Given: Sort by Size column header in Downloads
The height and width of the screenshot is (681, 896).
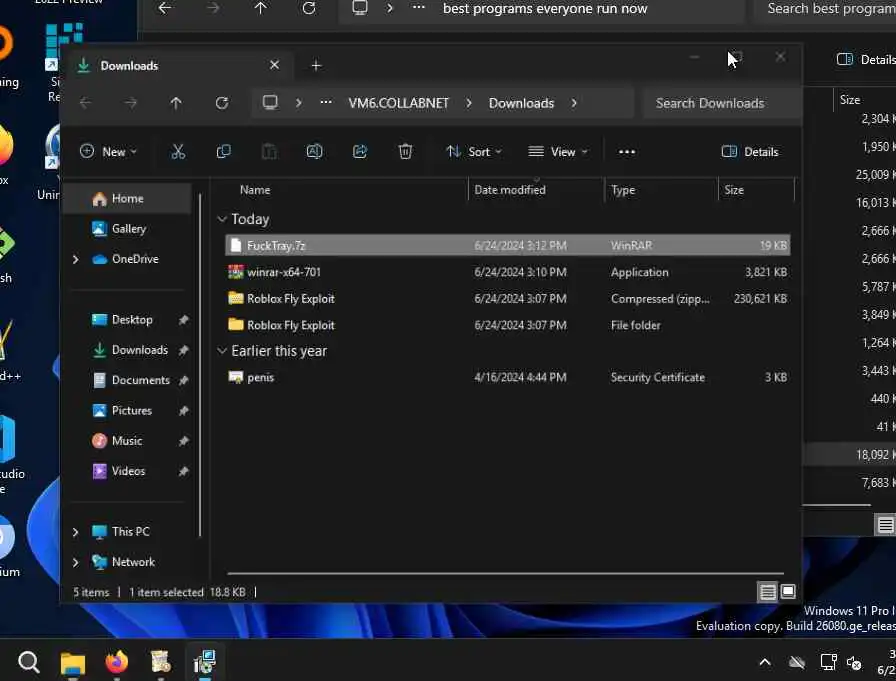Looking at the screenshot, I should point(734,190).
